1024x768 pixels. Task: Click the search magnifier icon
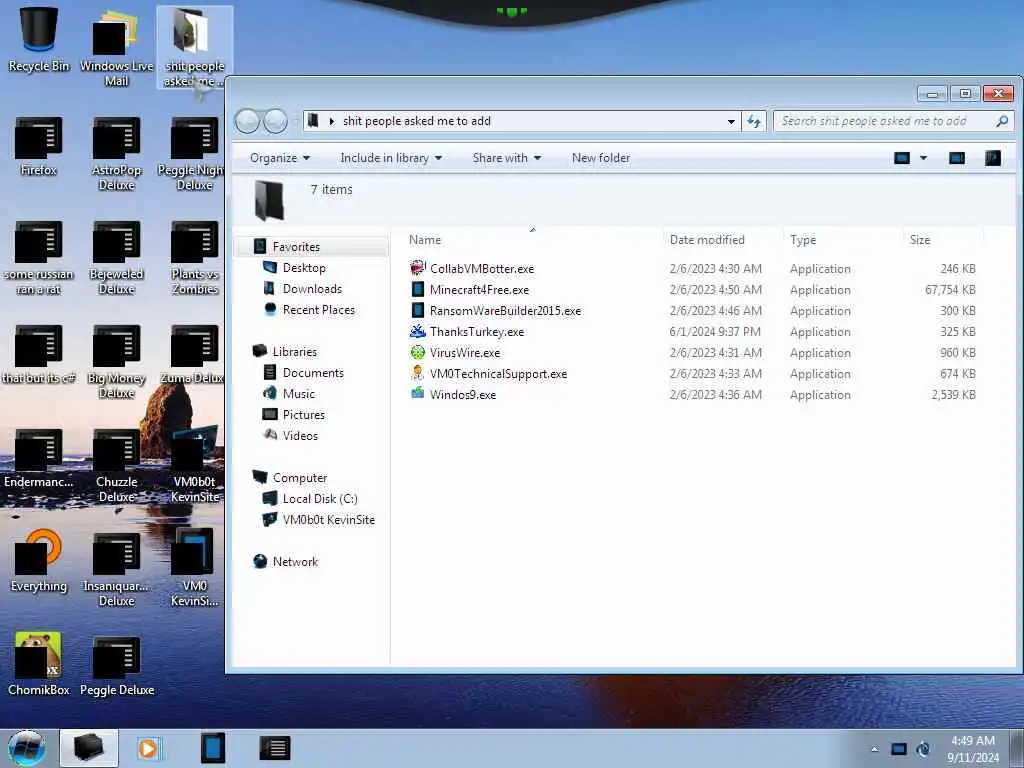pos(1002,121)
